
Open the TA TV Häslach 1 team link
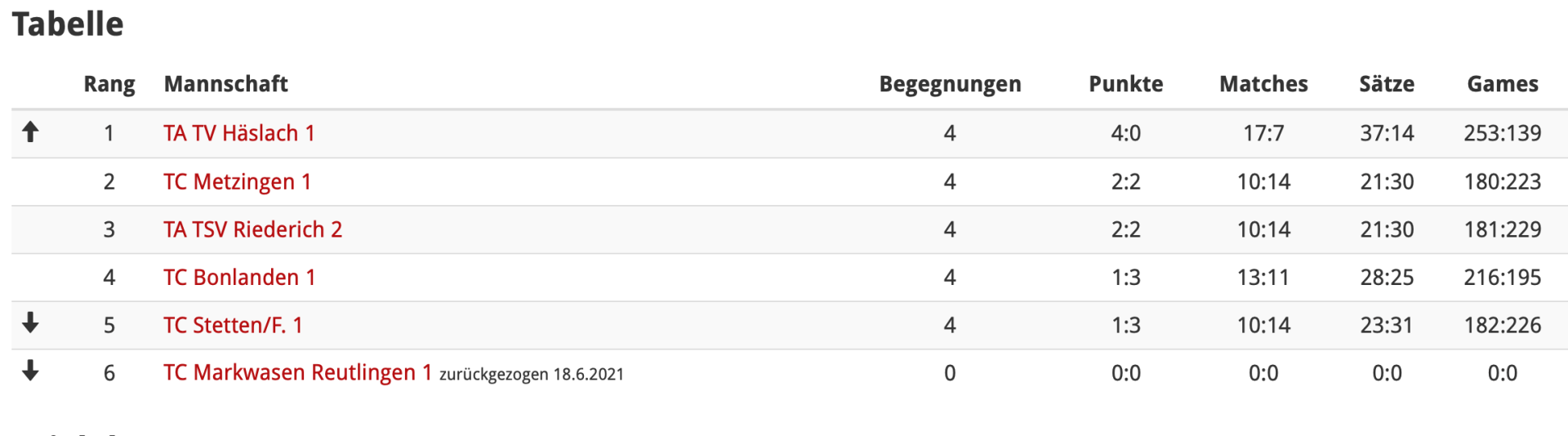click(x=238, y=133)
